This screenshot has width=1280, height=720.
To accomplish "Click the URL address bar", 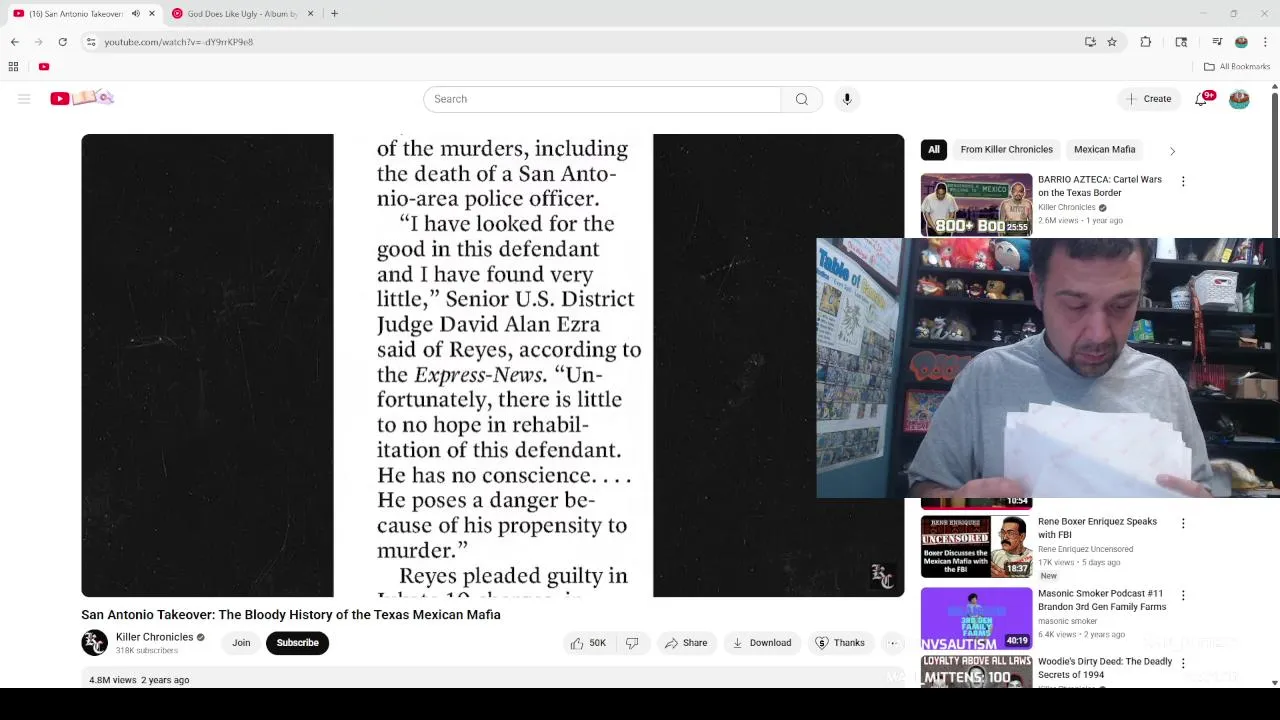I will point(580,42).
